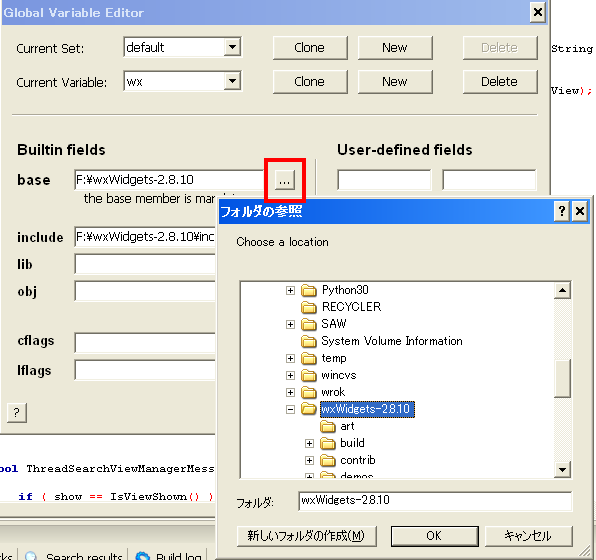Click first user-defined field name box
This screenshot has width=596, height=560.
384,180
